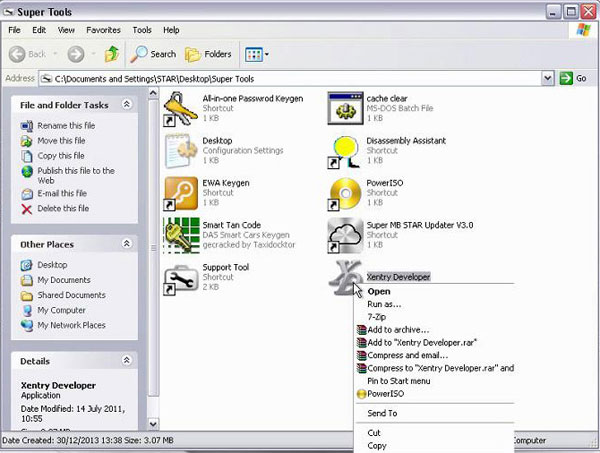600x453 pixels.
Task: Open the Views button dropdown arrow
Action: pyautogui.click(x=267, y=54)
